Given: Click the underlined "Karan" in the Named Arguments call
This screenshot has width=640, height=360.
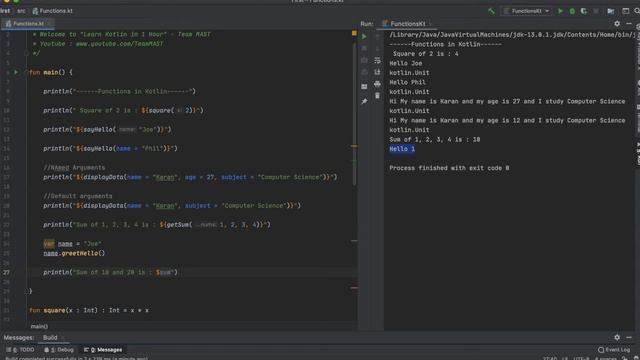Looking at the screenshot, I should 165,177.
